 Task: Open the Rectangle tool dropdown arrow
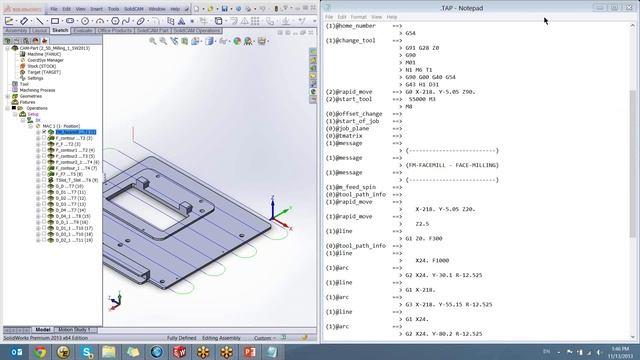[x=62, y=21]
